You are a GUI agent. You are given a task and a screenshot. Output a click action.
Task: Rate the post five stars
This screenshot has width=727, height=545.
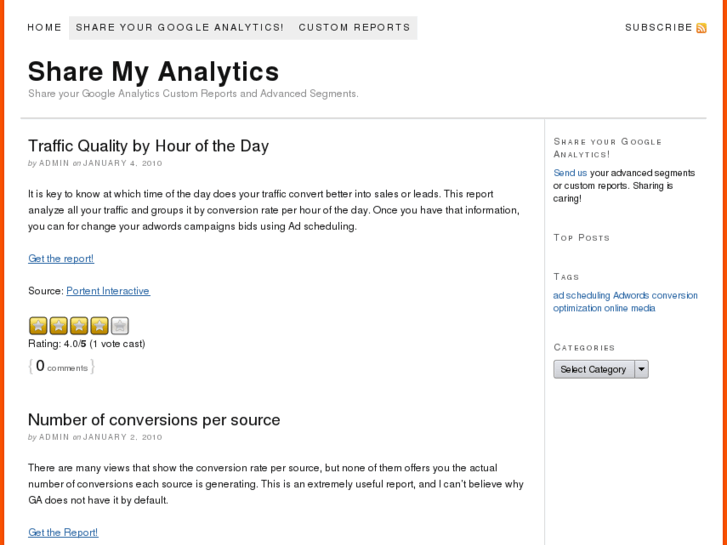click(x=120, y=325)
